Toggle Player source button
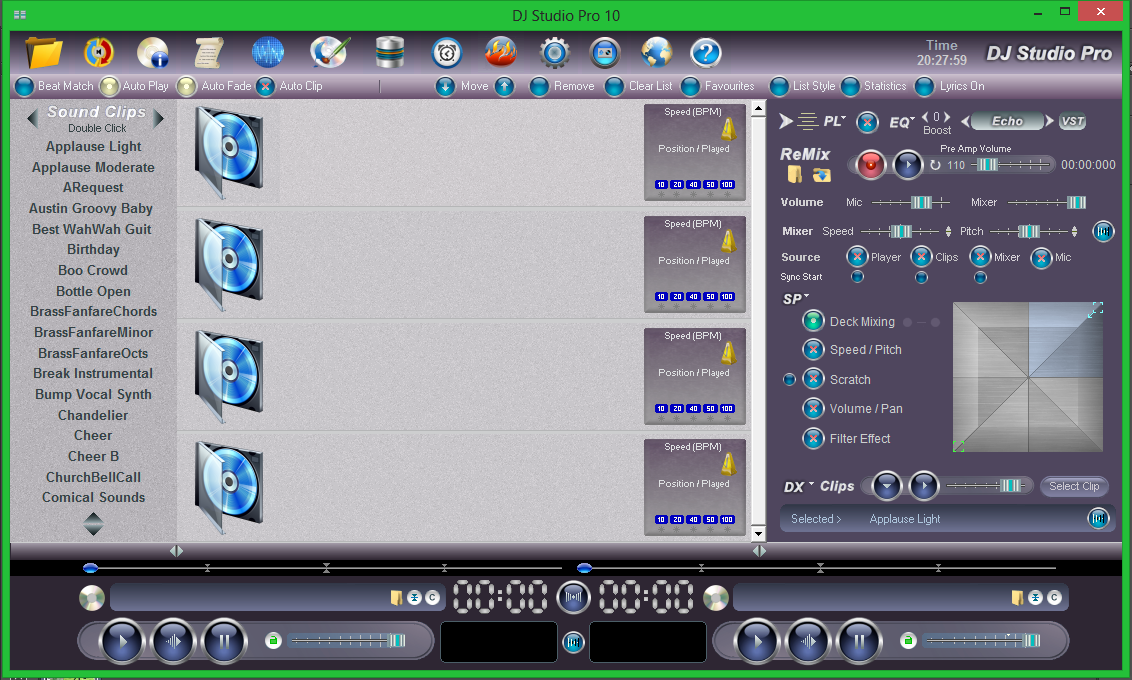Screen dimensions: 1132x680 857,256
